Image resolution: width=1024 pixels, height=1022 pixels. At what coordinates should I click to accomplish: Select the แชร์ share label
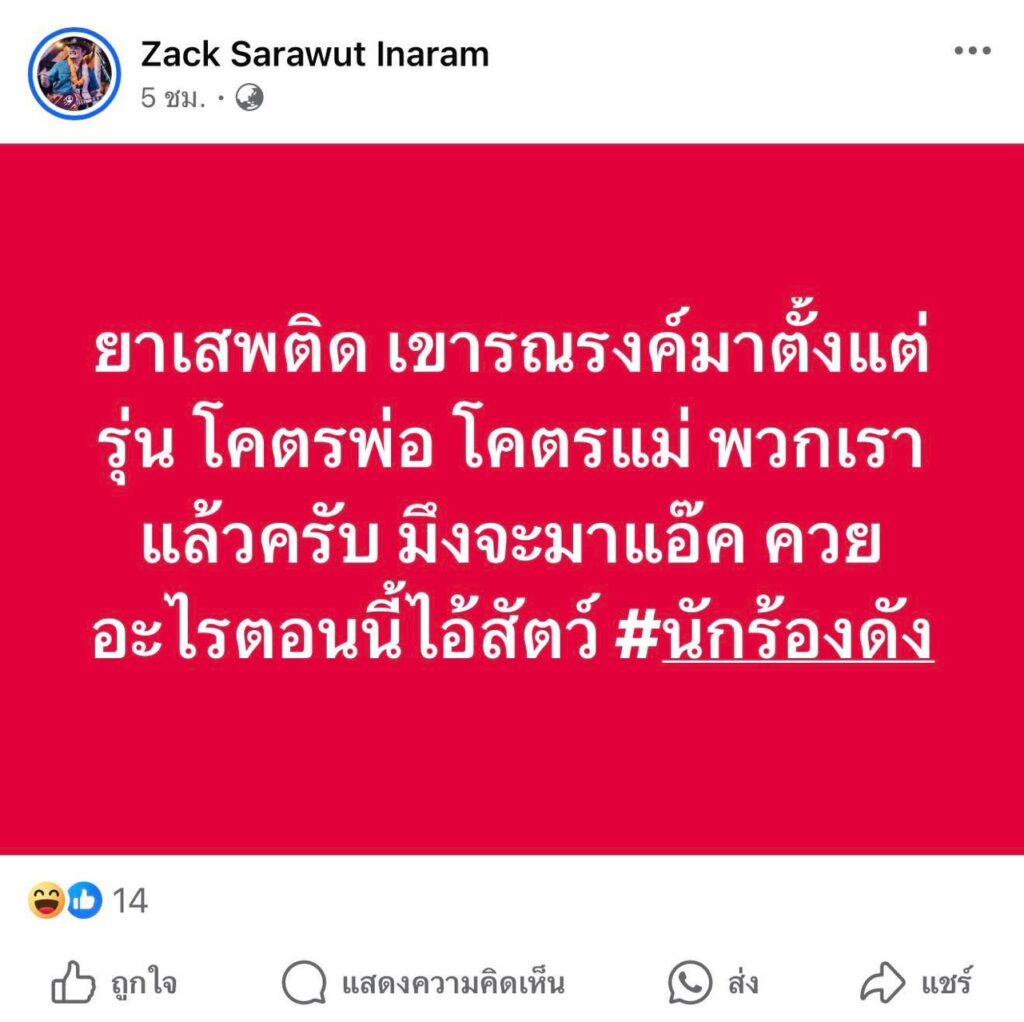(947, 983)
